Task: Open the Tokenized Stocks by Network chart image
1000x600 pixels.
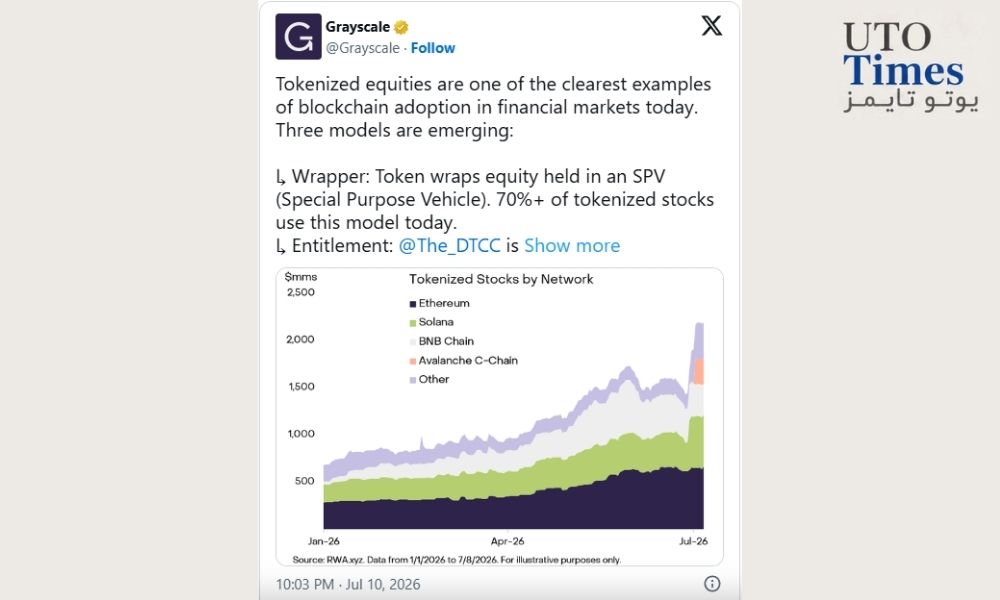Action: (499, 417)
